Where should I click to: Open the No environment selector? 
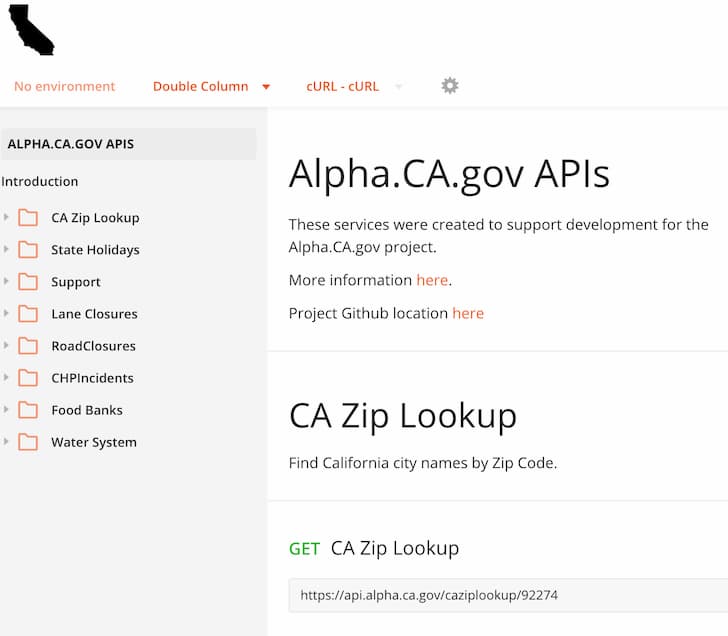tap(65, 86)
